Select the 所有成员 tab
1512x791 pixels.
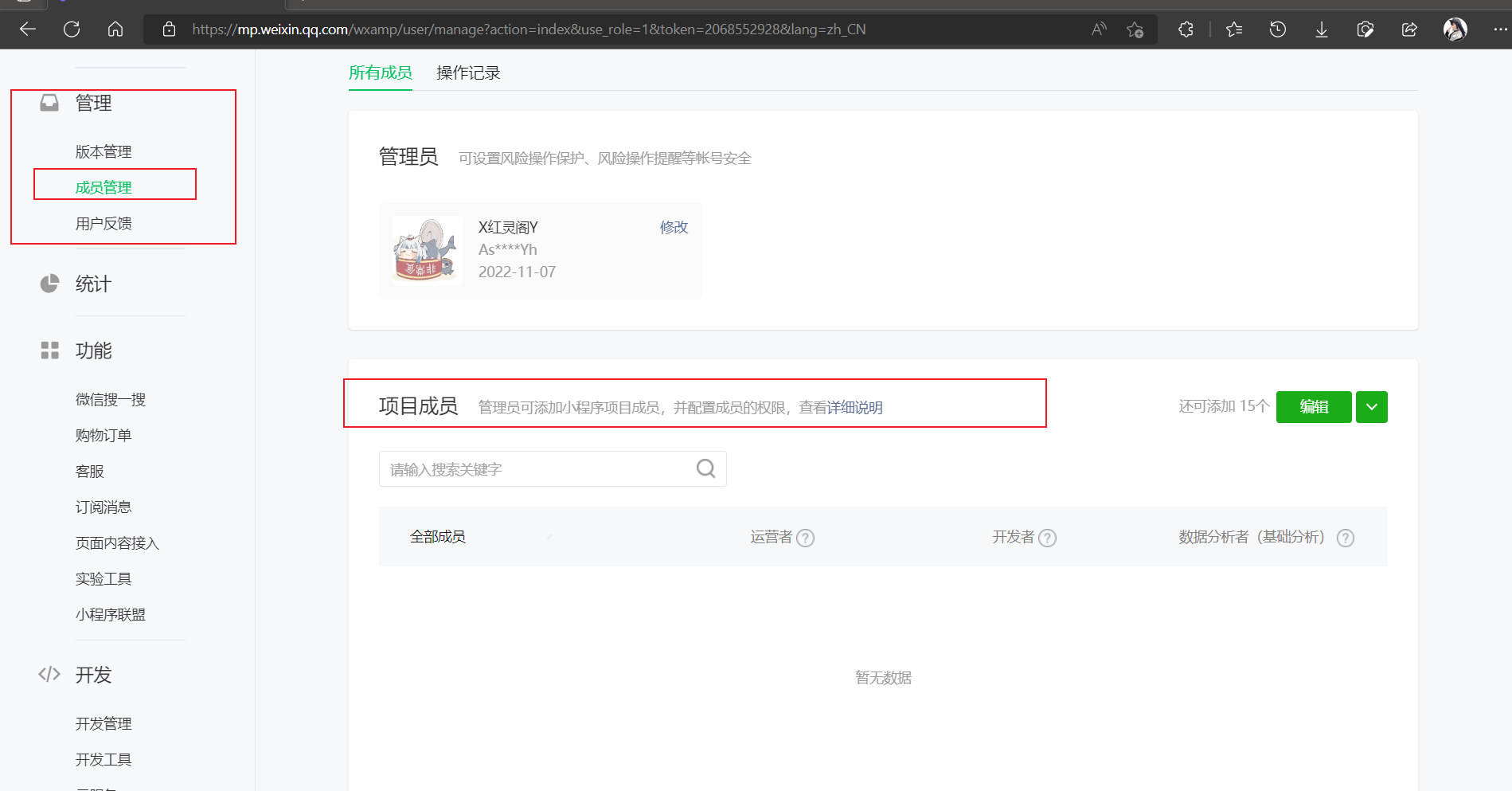(x=381, y=73)
